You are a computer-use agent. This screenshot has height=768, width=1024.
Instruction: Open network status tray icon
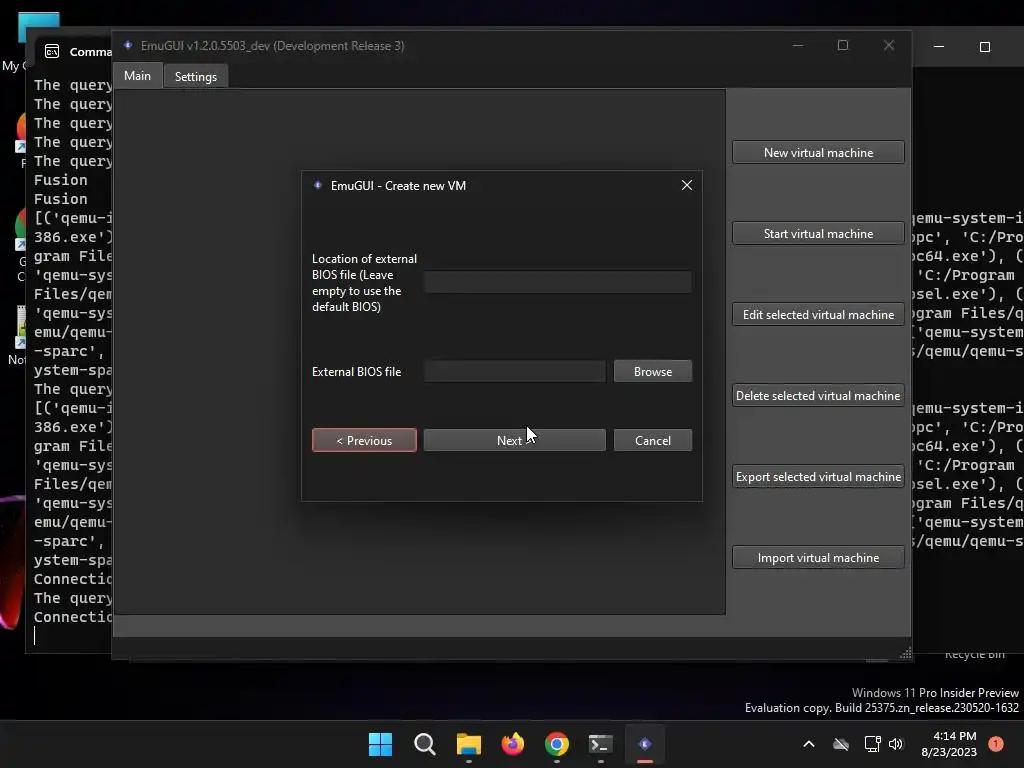(x=872, y=744)
